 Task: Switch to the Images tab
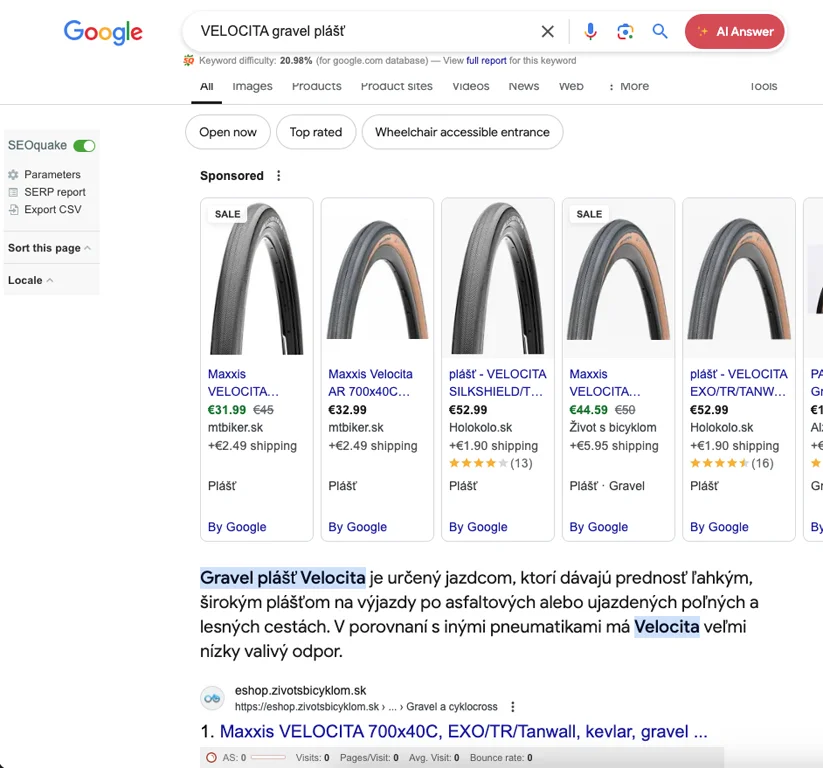tap(252, 87)
